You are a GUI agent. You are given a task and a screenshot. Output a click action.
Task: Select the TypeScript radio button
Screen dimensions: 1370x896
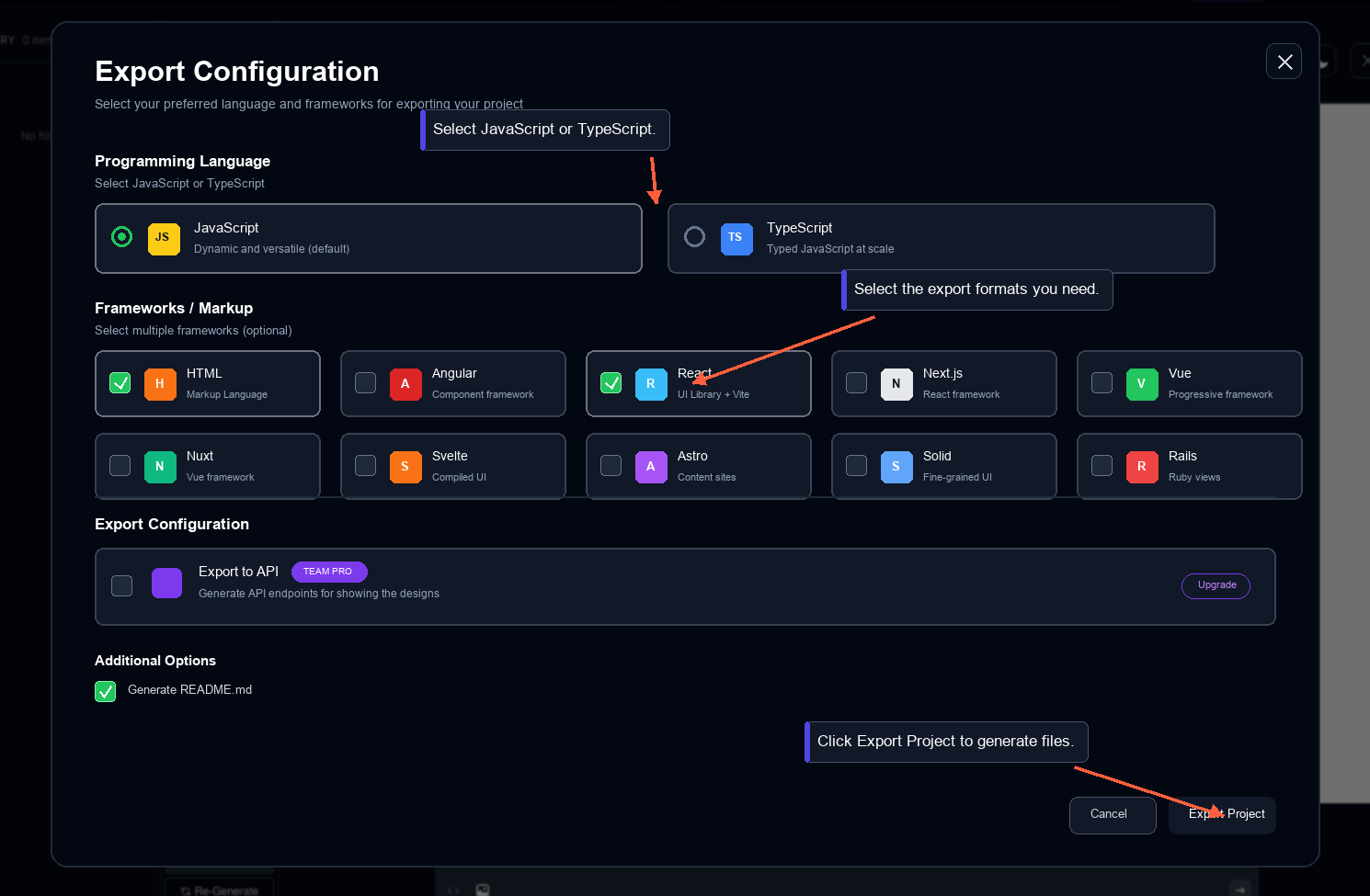pos(694,237)
